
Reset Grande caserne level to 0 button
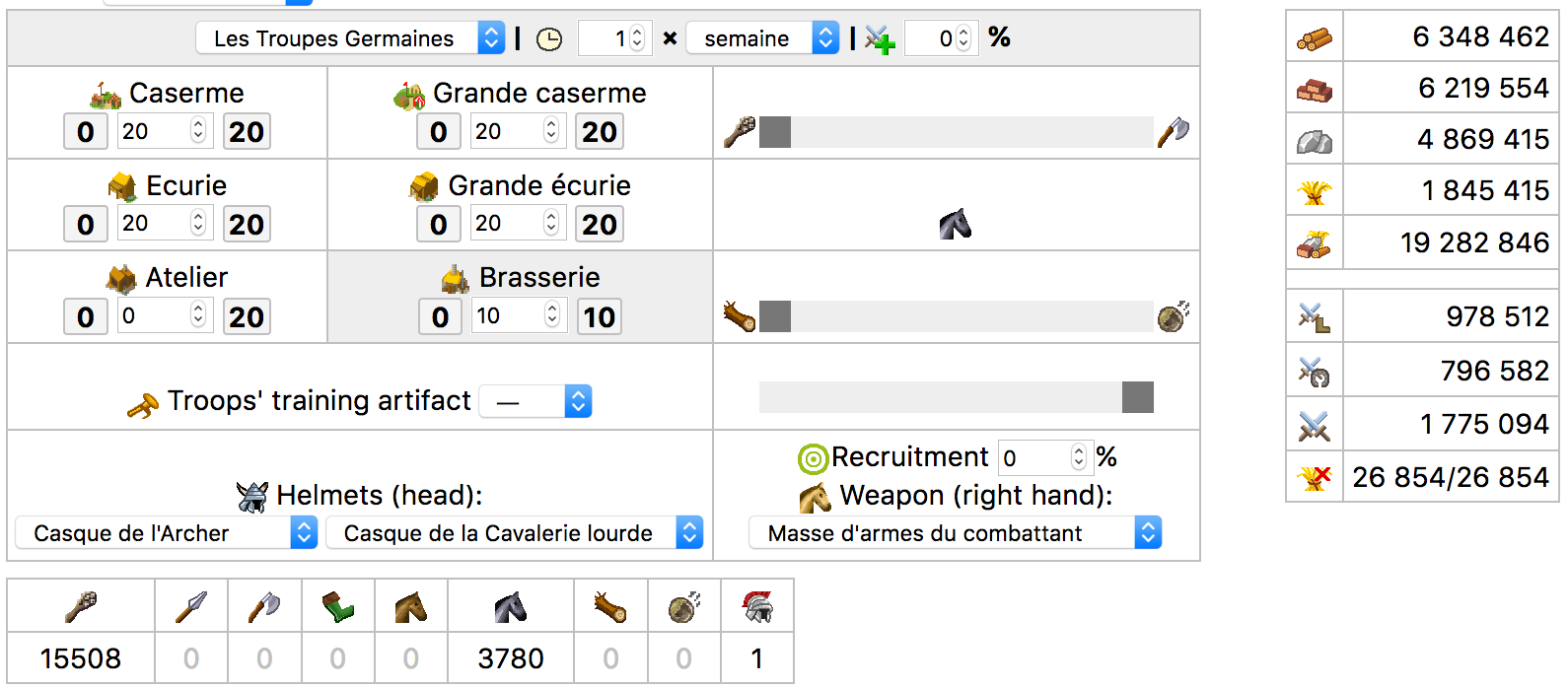point(439,131)
